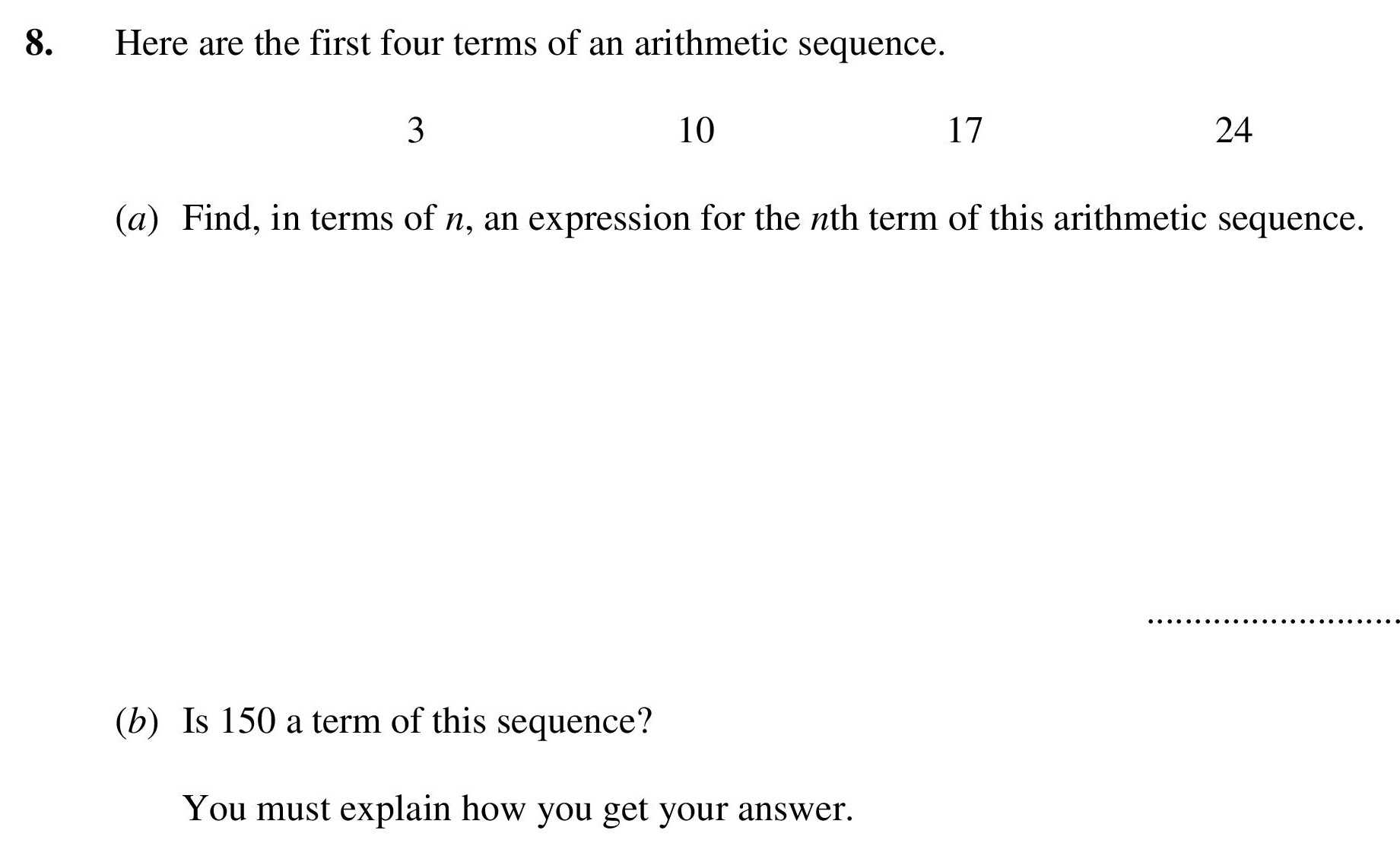
Task: Click the fourth term 24
Action: 1233,131
